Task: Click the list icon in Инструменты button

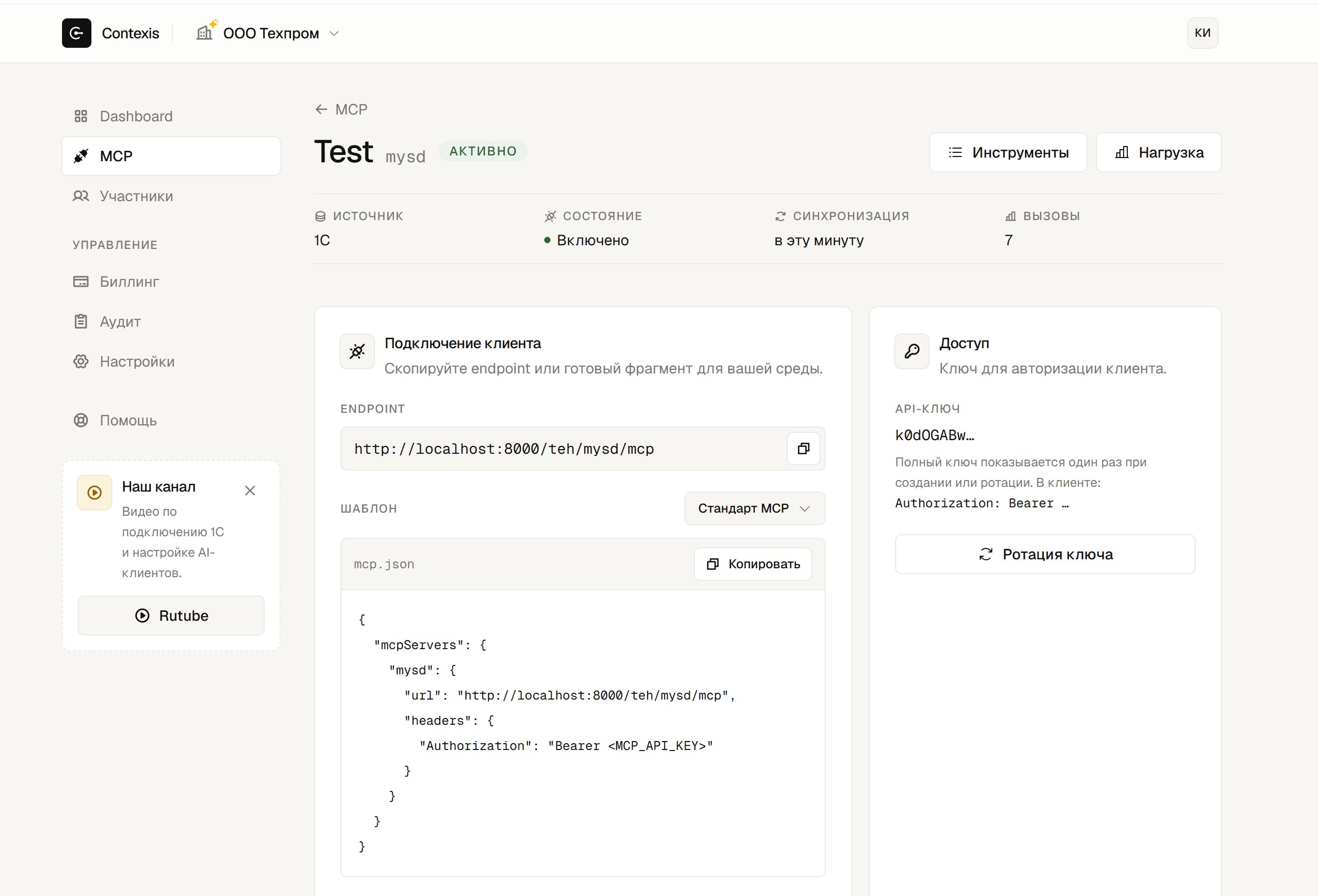Action: click(956, 152)
